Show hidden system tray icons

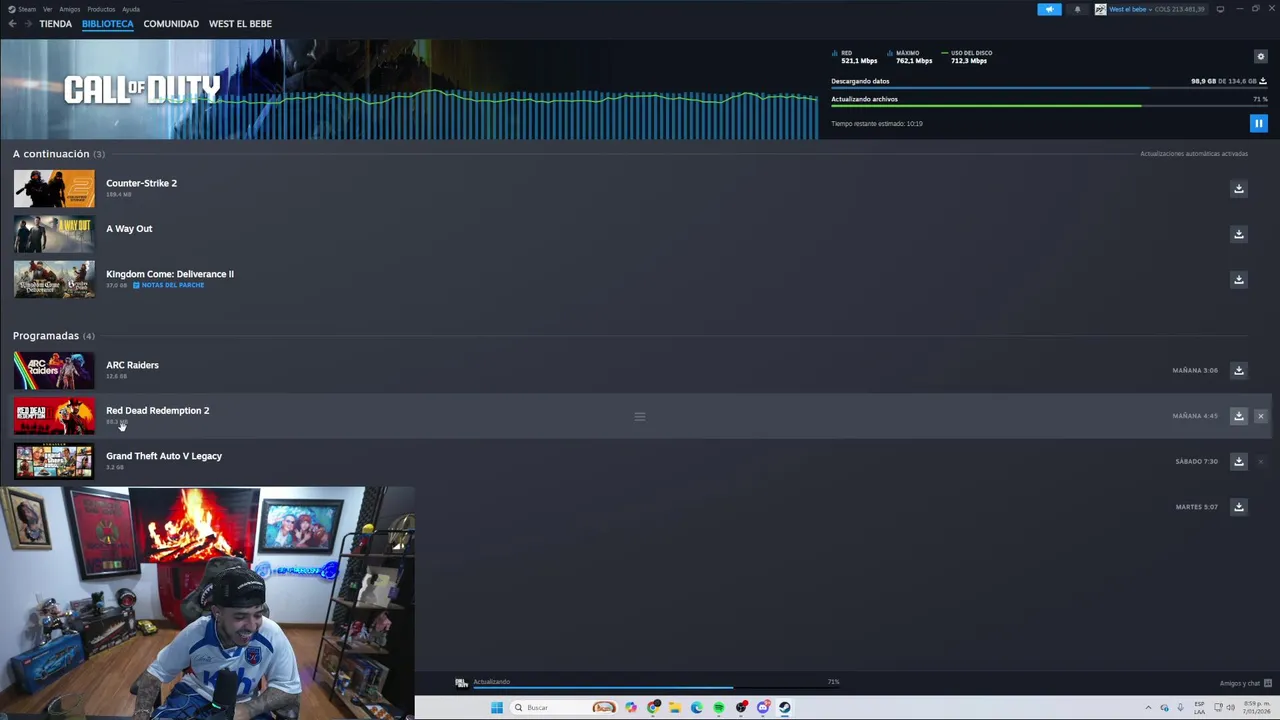pos(1148,708)
